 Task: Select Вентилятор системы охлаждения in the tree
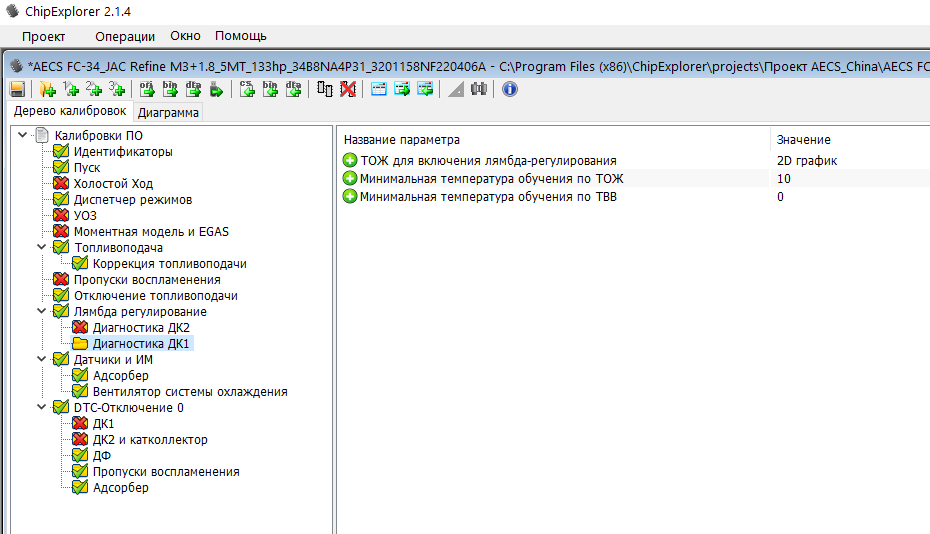pos(190,392)
